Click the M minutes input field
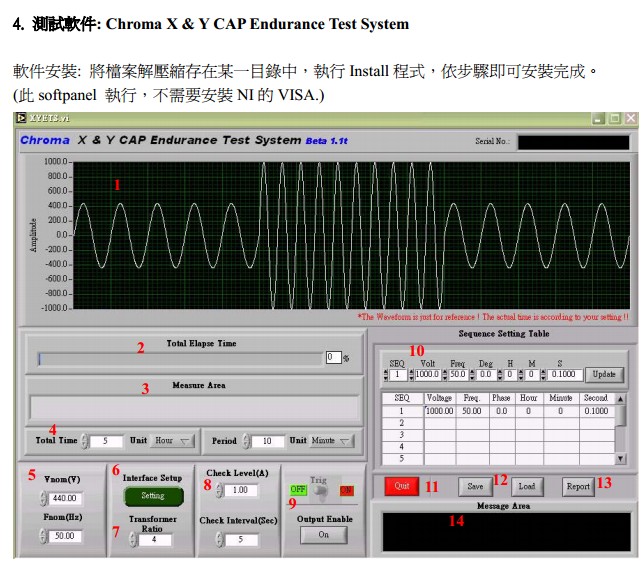 [531, 374]
